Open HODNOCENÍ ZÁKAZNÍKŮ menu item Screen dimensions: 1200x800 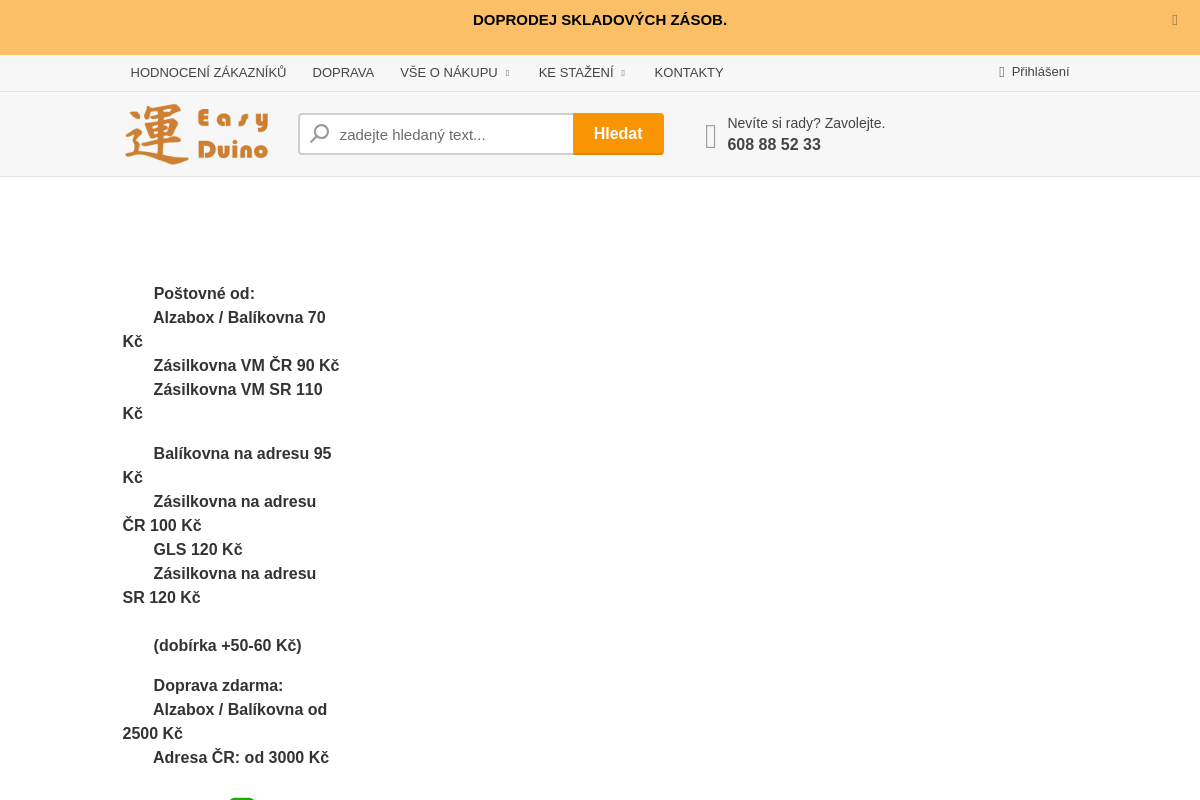coord(208,73)
